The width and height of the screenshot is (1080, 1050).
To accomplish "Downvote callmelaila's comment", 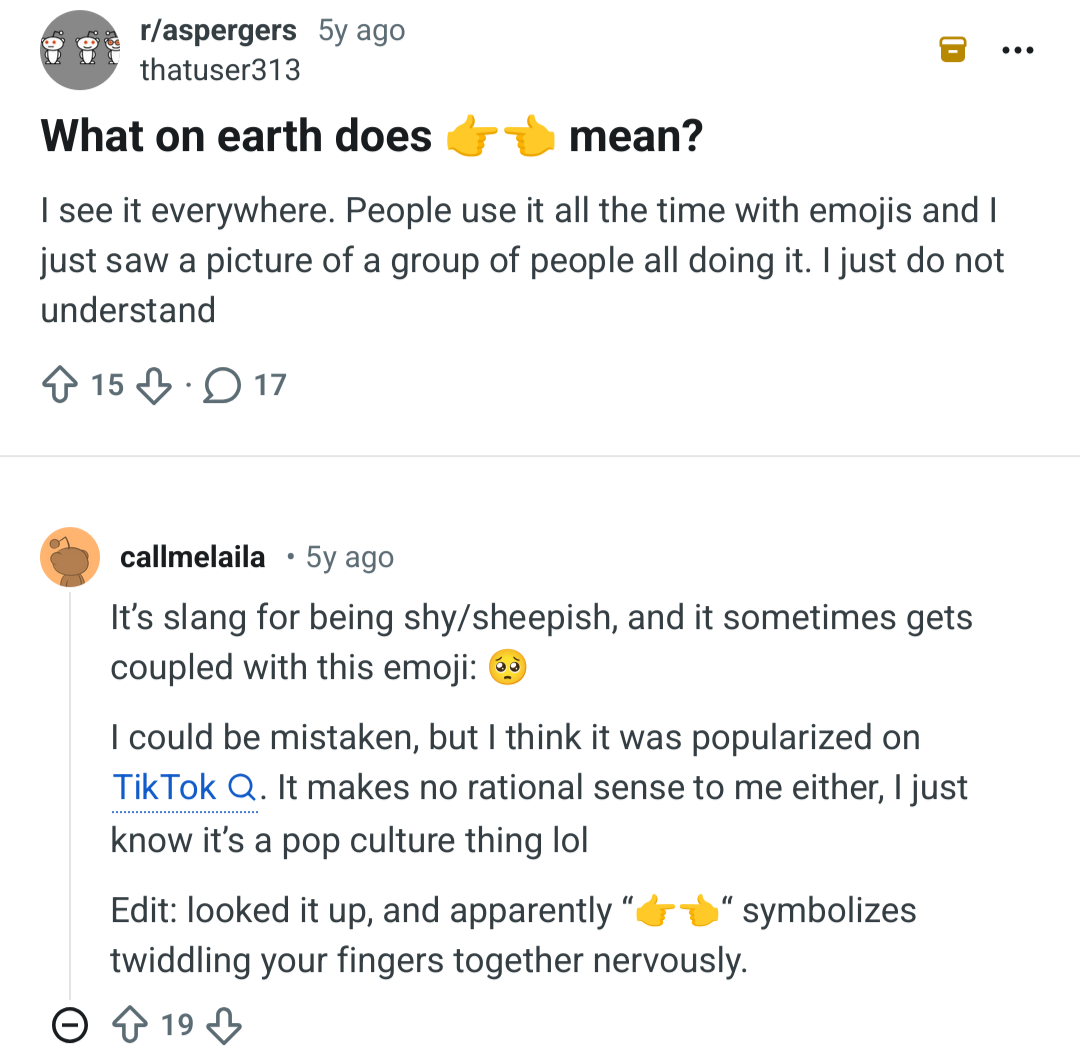I will tap(223, 1025).
